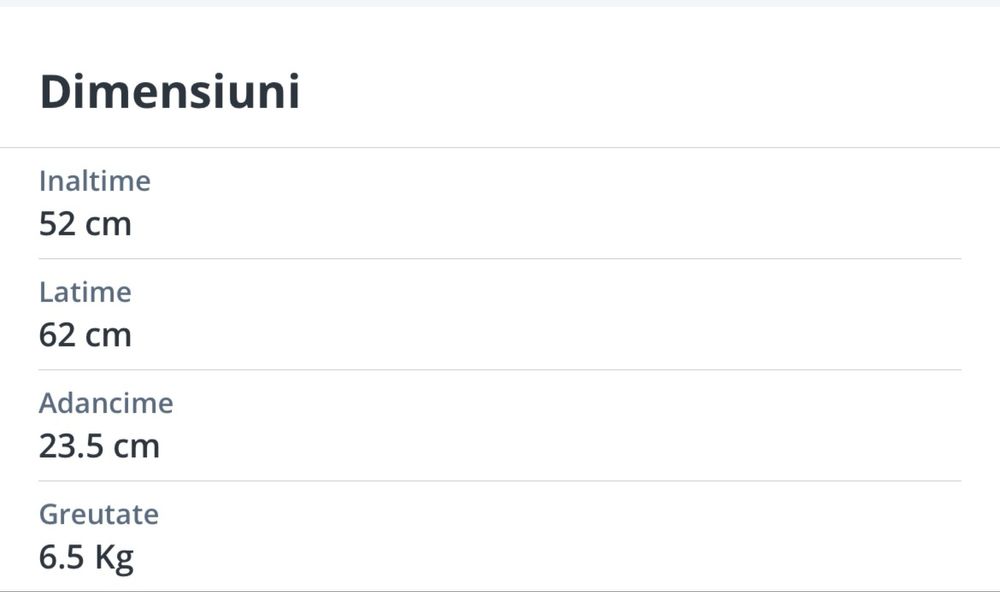Click blank space right of the Dimensiuni heading

click(x=650, y=92)
